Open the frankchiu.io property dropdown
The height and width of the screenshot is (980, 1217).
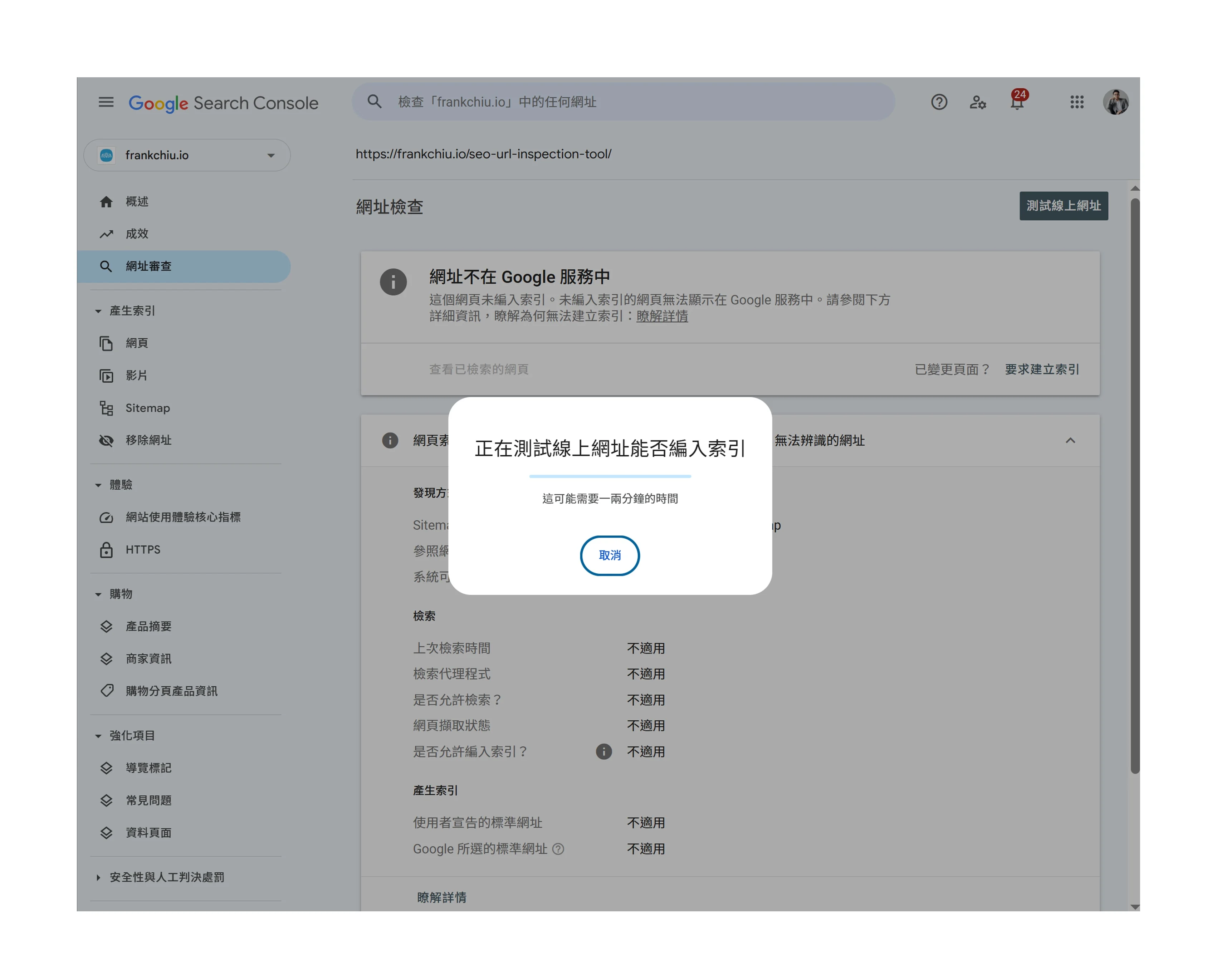[x=187, y=155]
